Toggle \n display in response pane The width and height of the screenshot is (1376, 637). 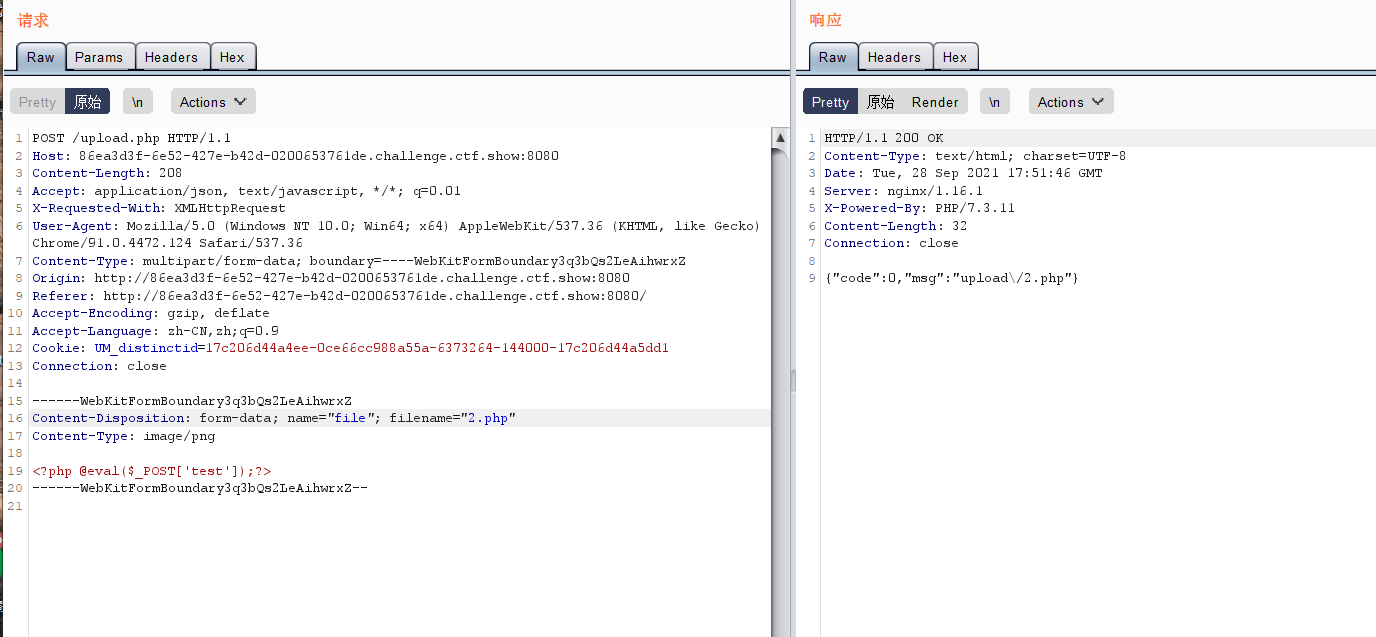(995, 102)
